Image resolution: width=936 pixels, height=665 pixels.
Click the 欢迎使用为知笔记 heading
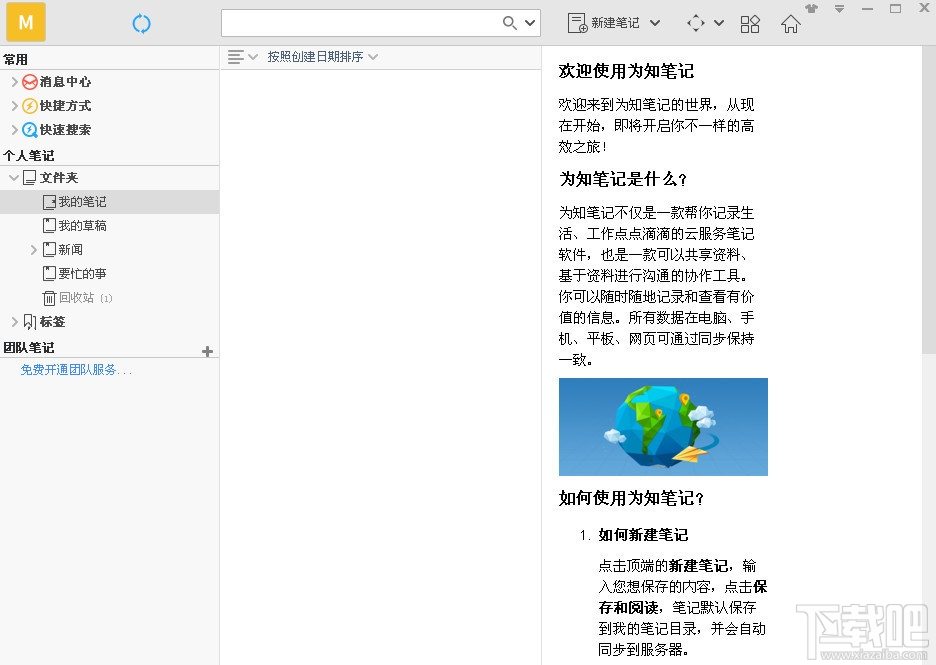click(x=626, y=71)
